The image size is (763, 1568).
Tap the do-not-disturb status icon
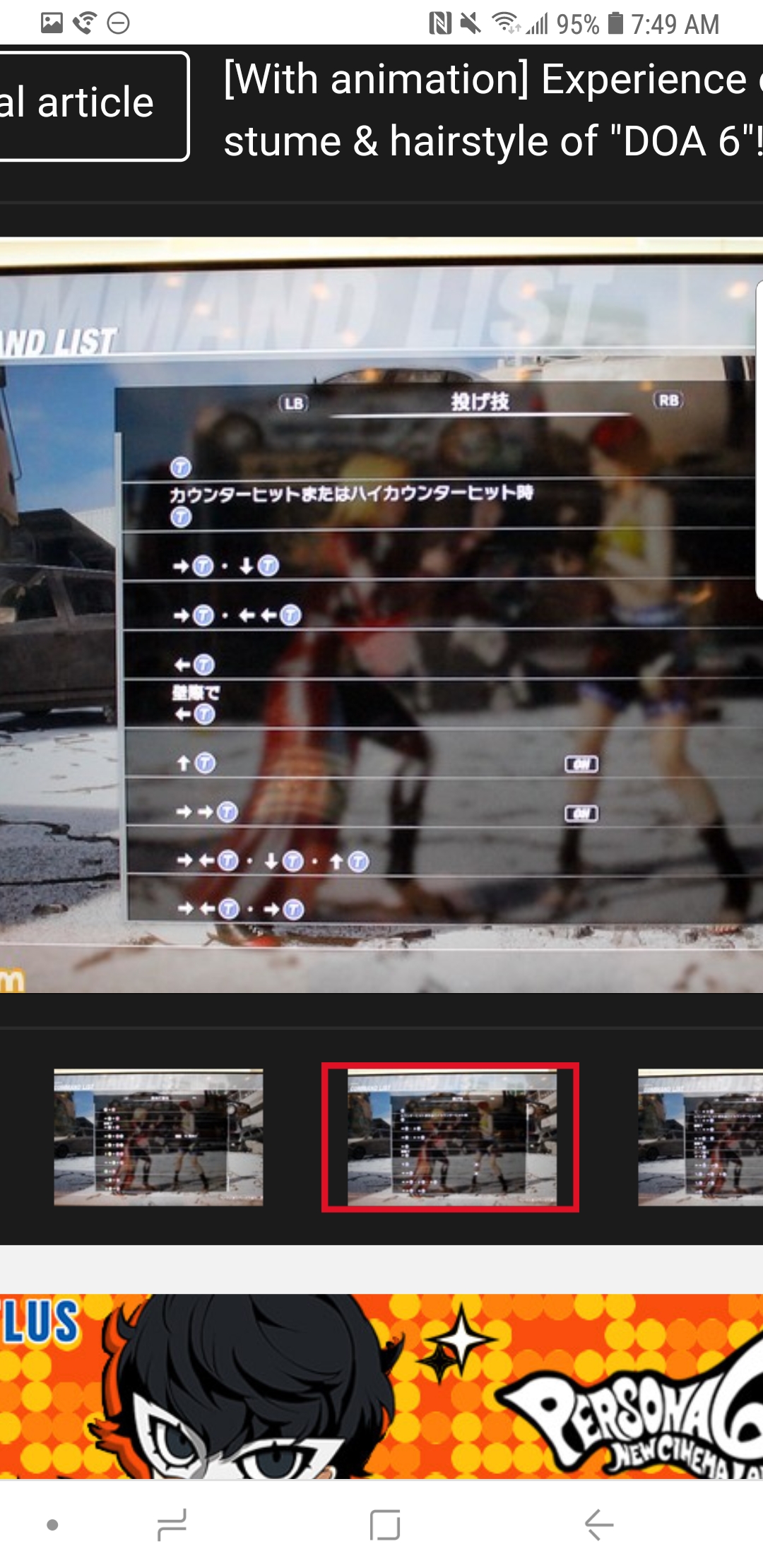pos(119,23)
